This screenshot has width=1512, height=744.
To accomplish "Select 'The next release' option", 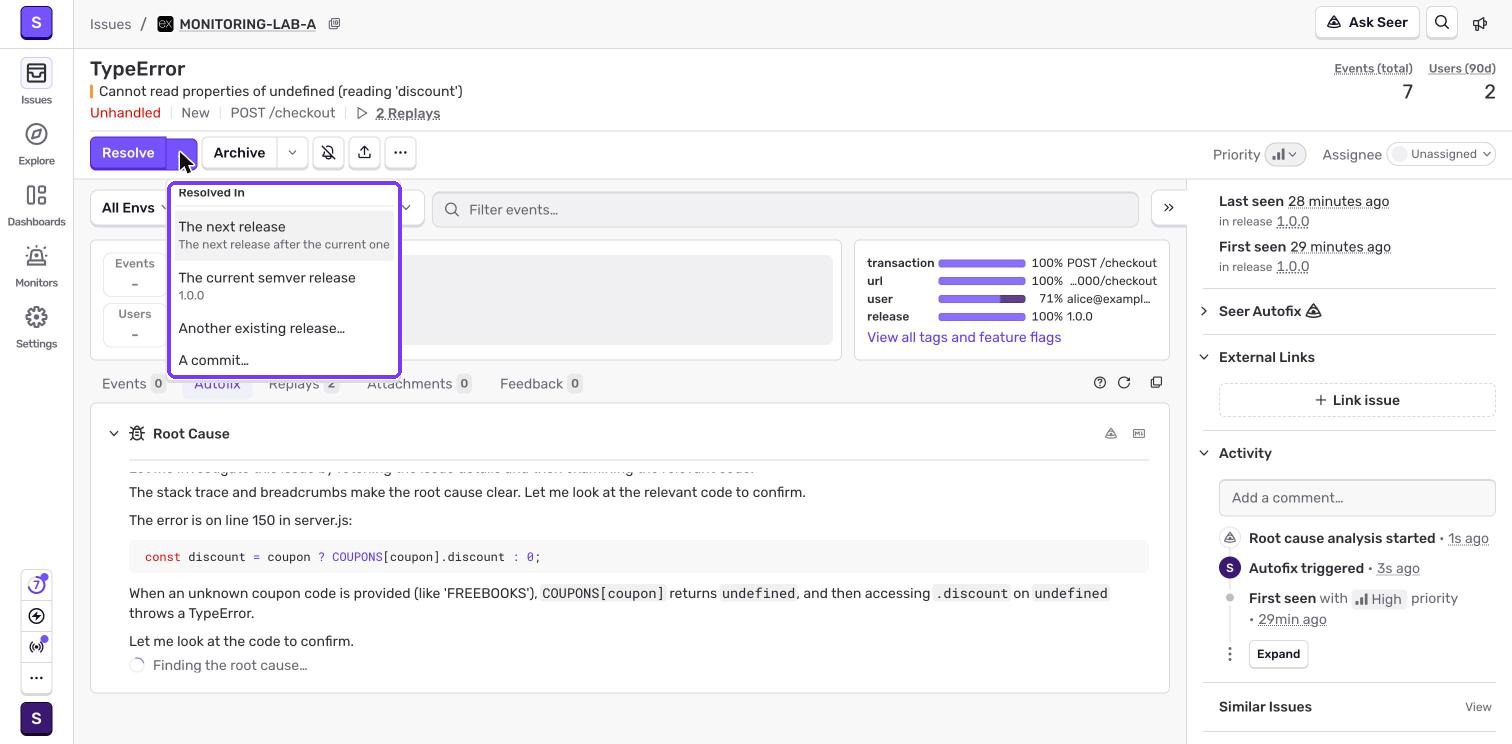I will (284, 235).
